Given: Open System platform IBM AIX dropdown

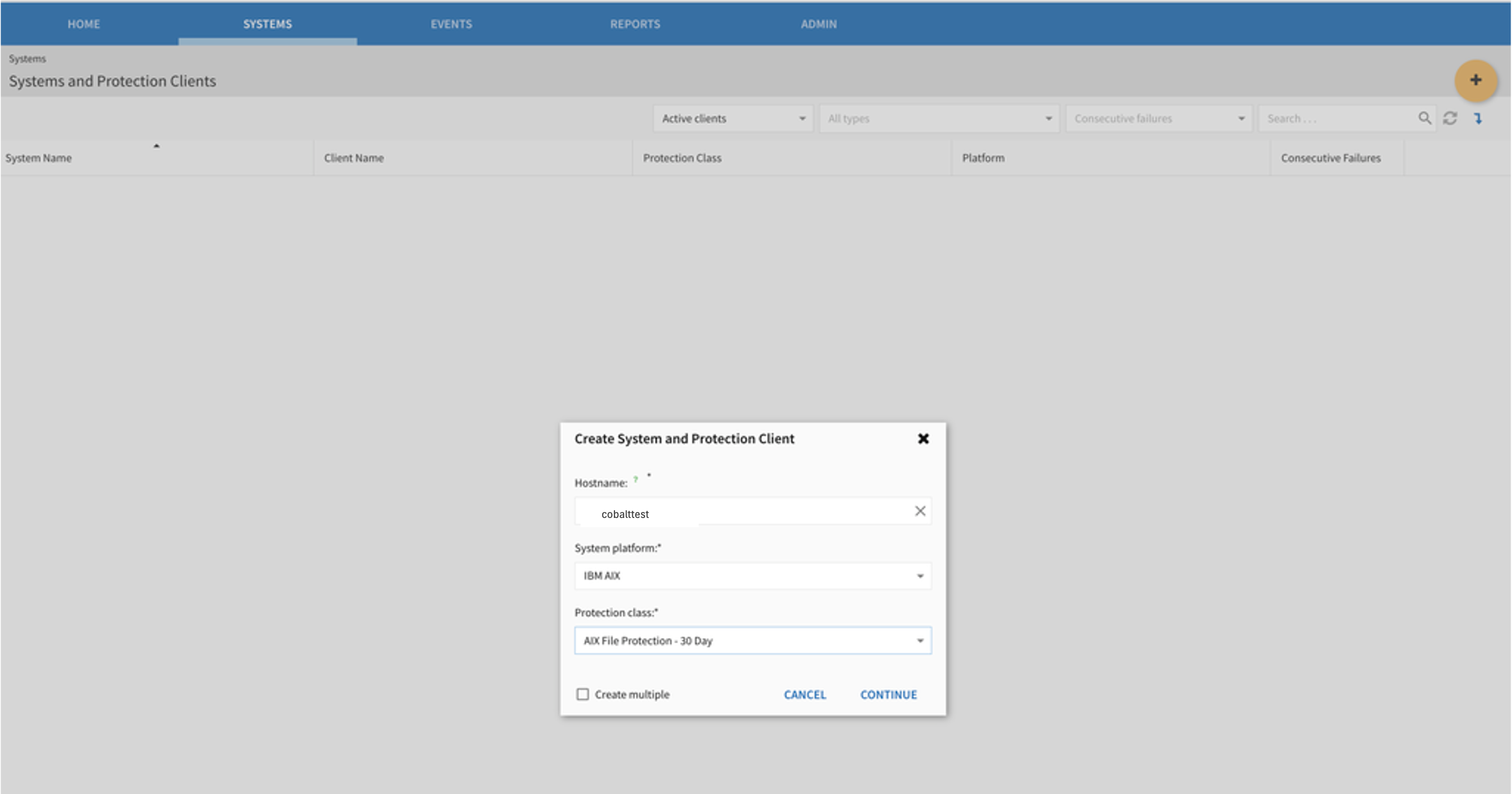Looking at the screenshot, I should (752, 576).
